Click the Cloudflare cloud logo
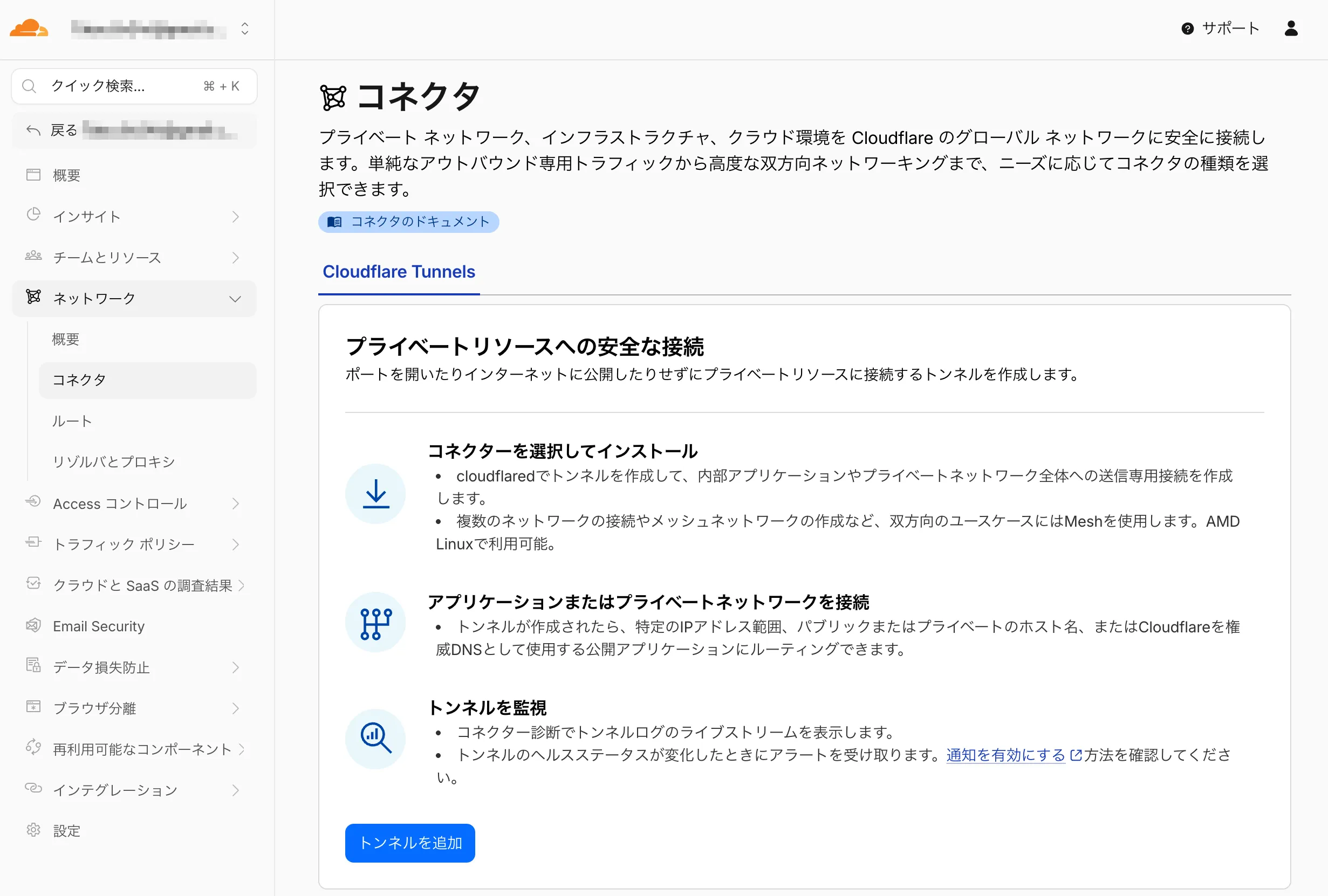Viewport: 1328px width, 896px height. point(29,28)
